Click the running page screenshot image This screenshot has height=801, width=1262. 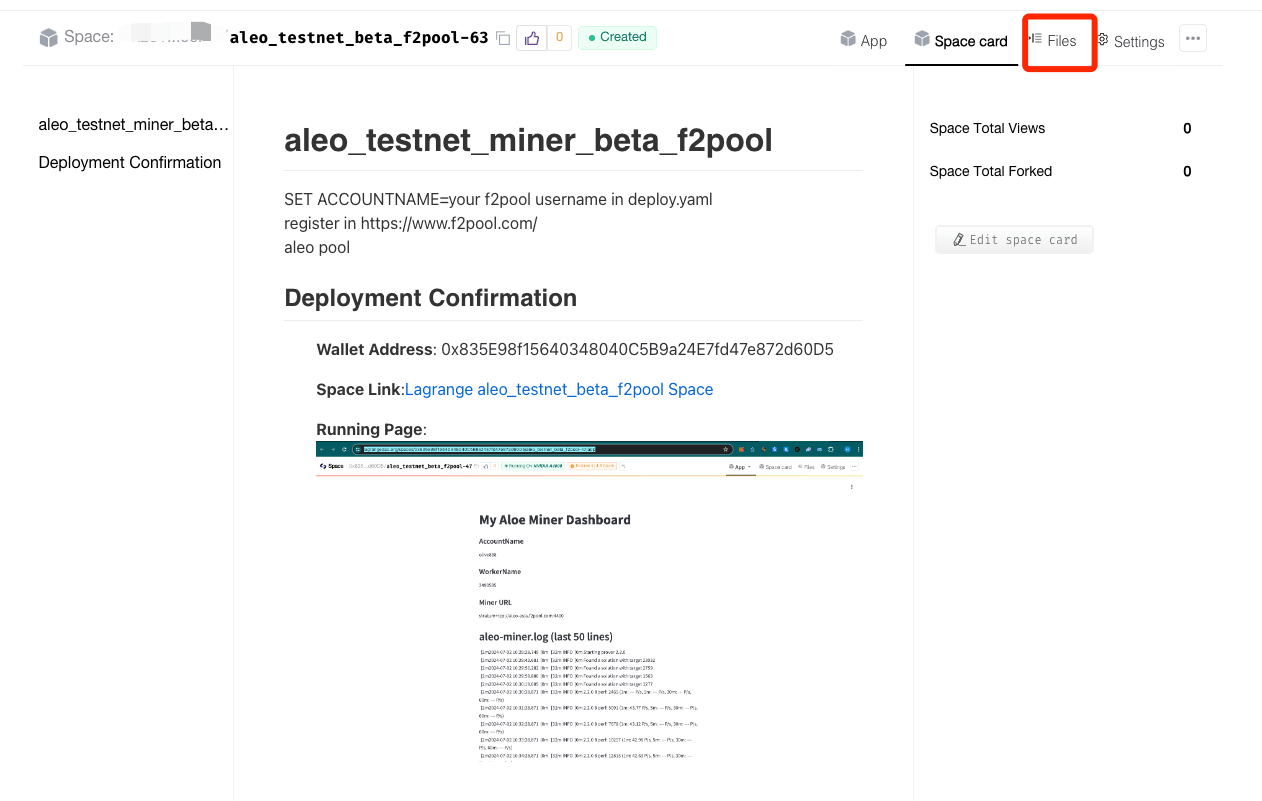[589, 604]
